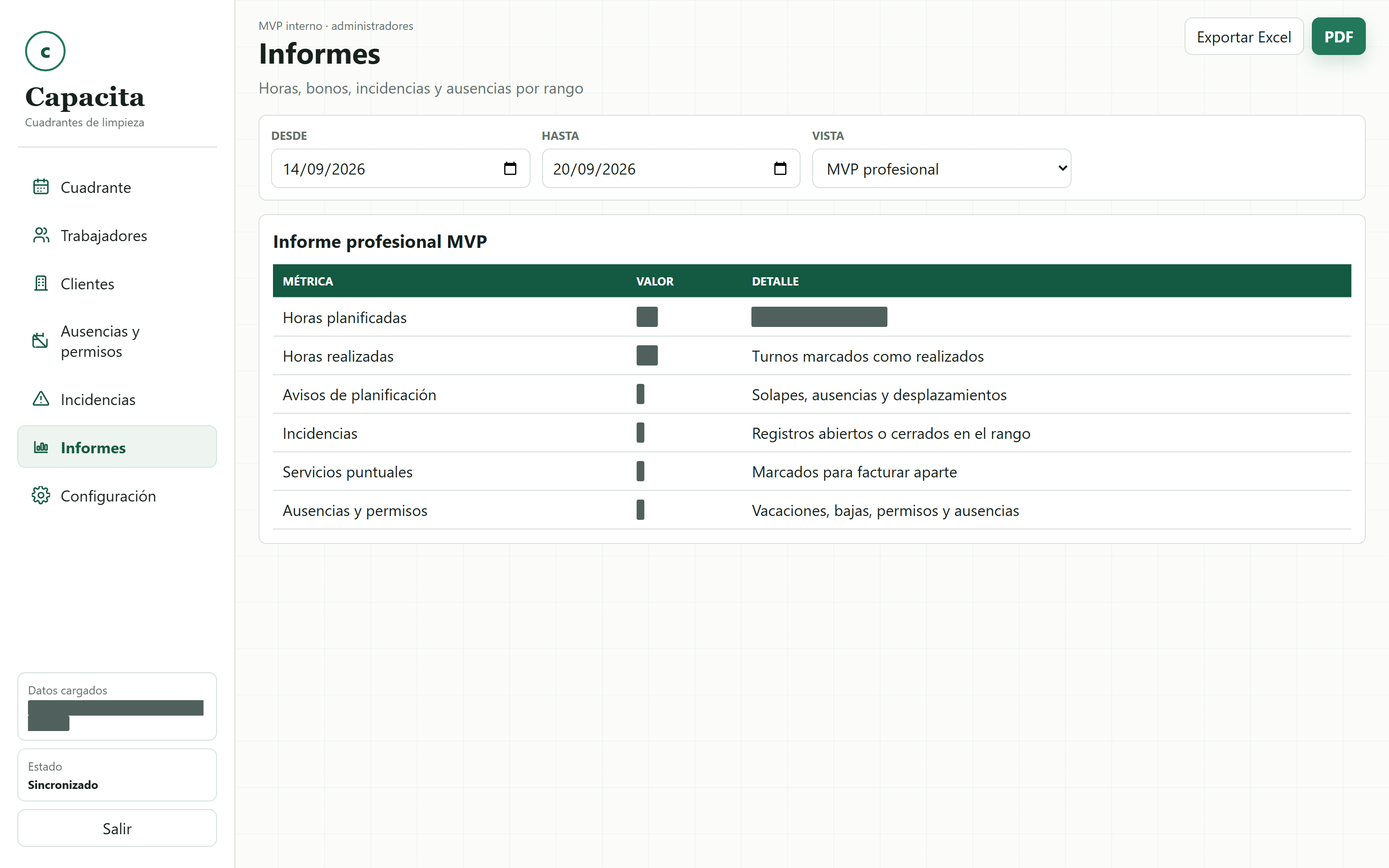The height and width of the screenshot is (868, 1389).
Task: Click 'Registros abiertos o cerrados en el rango'
Action: tap(891, 434)
